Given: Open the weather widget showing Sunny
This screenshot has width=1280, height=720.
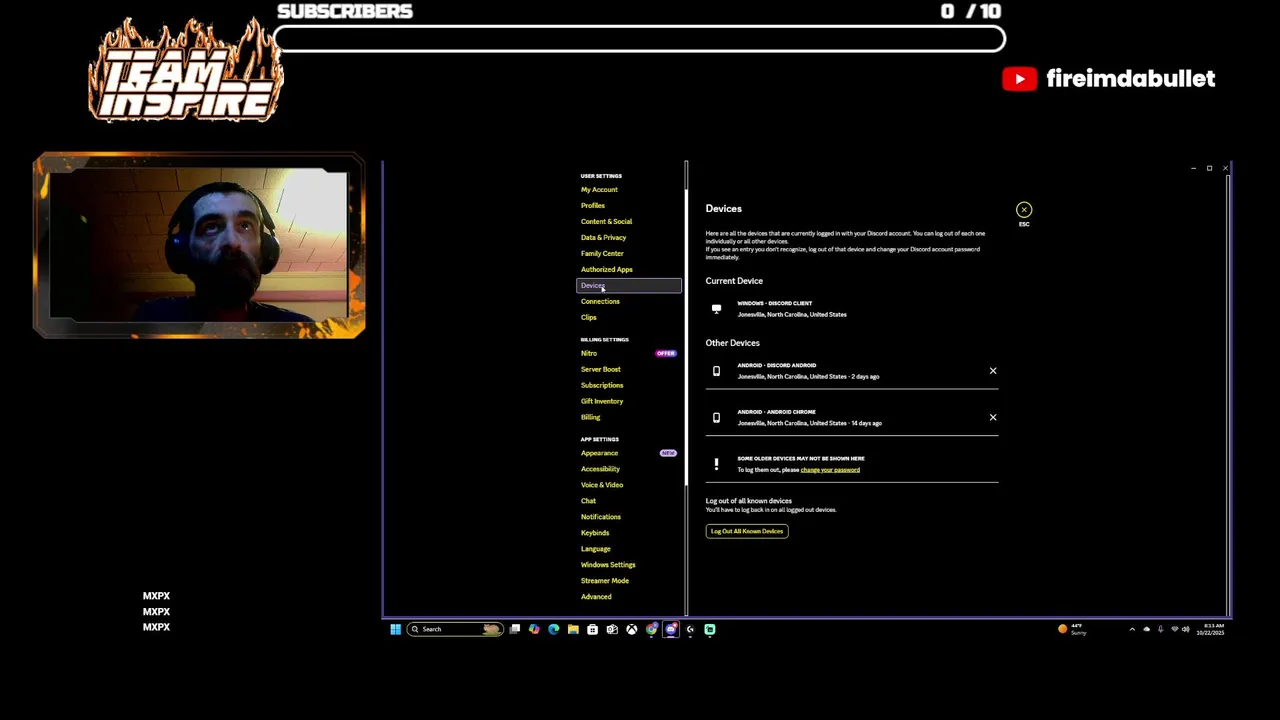Looking at the screenshot, I should pyautogui.click(x=1072, y=629).
